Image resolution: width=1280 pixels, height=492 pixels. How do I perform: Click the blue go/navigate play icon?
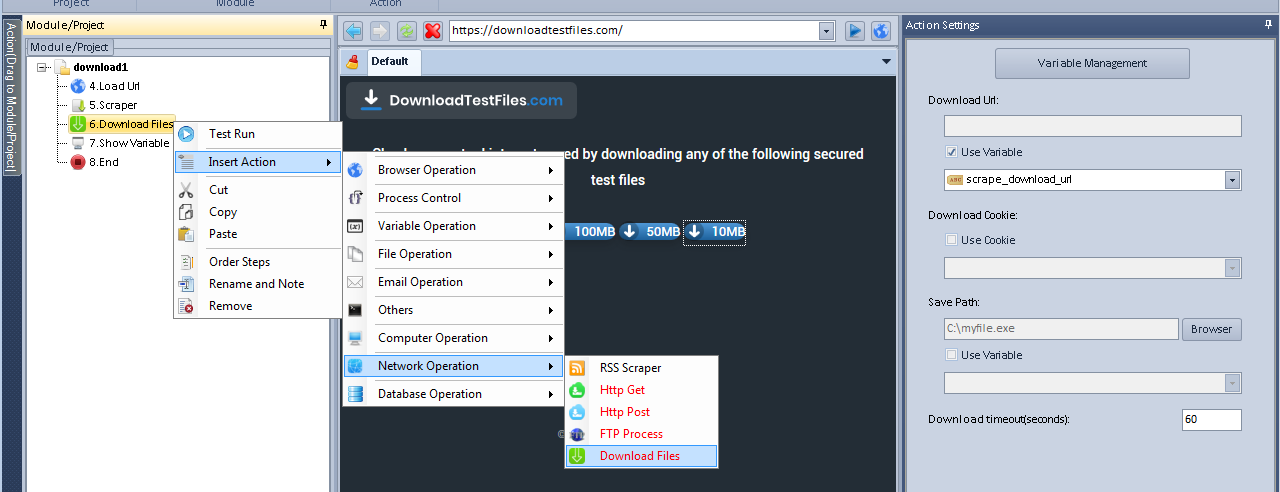855,31
